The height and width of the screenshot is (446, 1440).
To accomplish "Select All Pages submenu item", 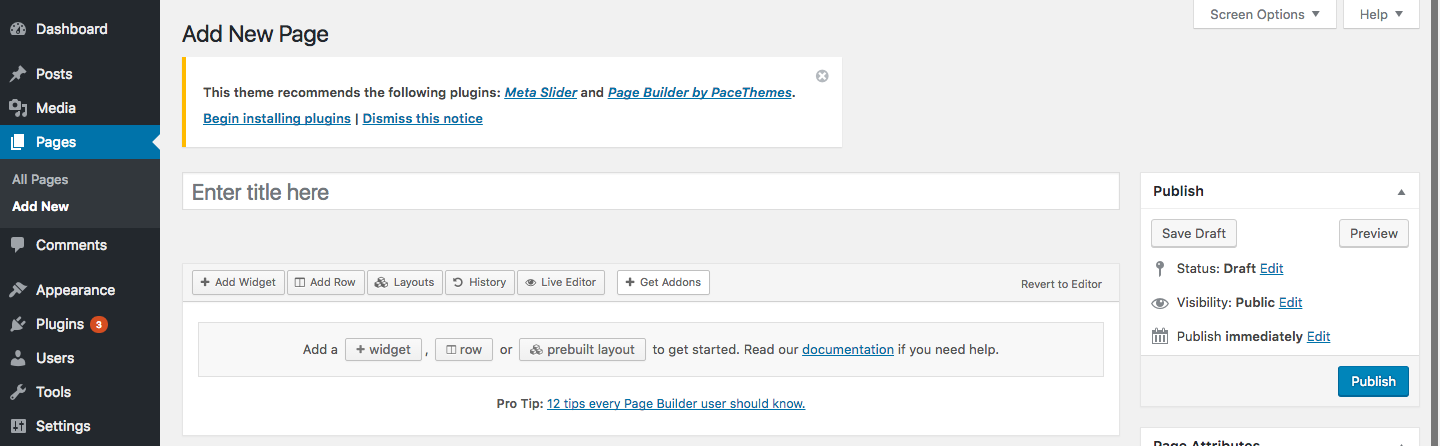I will (40, 180).
